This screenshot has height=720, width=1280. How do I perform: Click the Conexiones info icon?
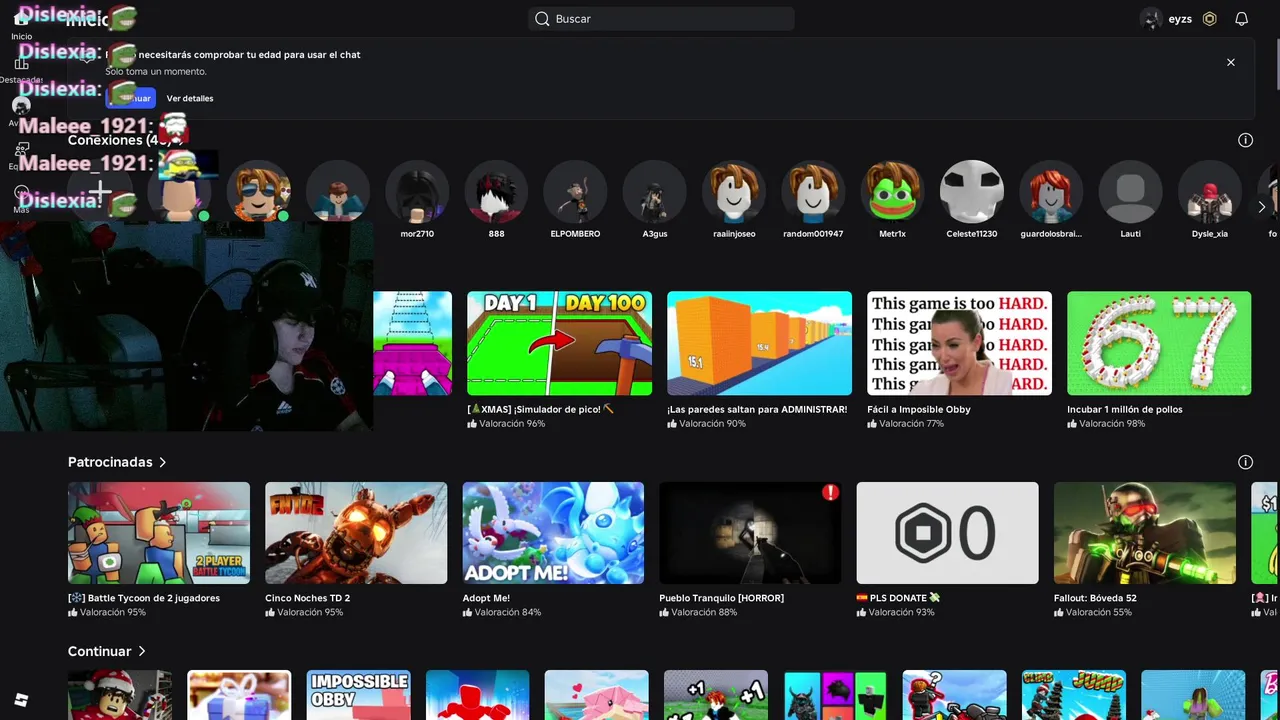point(1245,140)
